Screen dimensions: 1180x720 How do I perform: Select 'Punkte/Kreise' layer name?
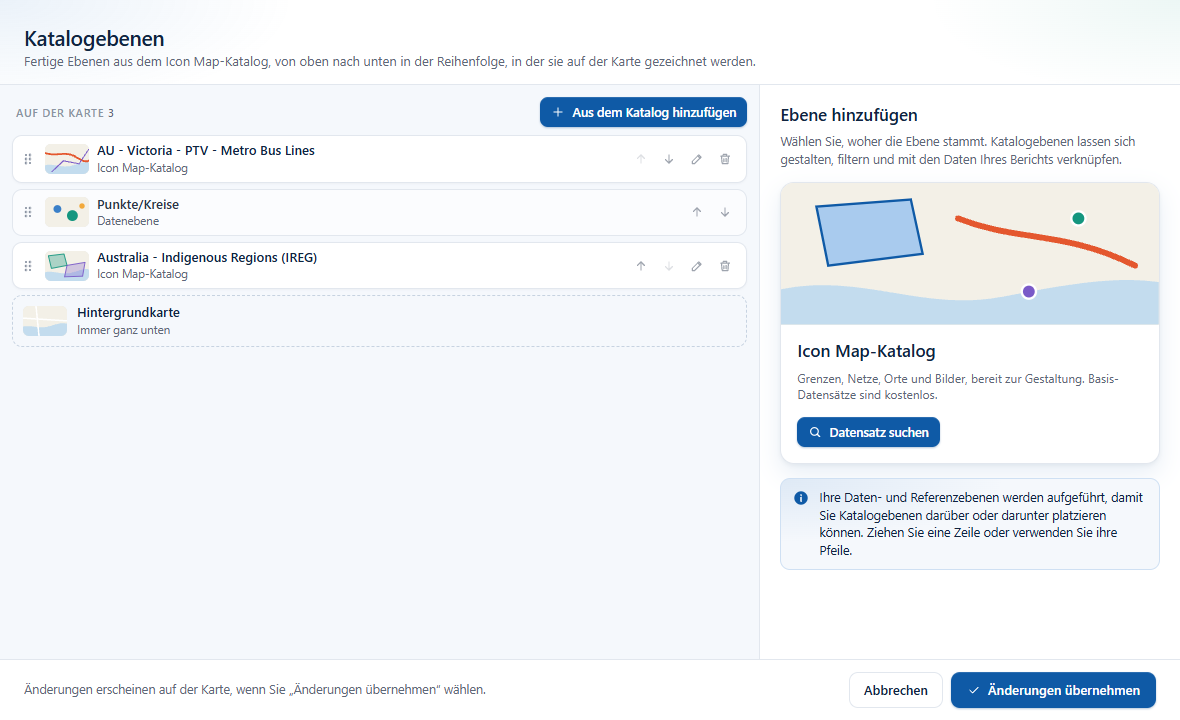pos(138,205)
